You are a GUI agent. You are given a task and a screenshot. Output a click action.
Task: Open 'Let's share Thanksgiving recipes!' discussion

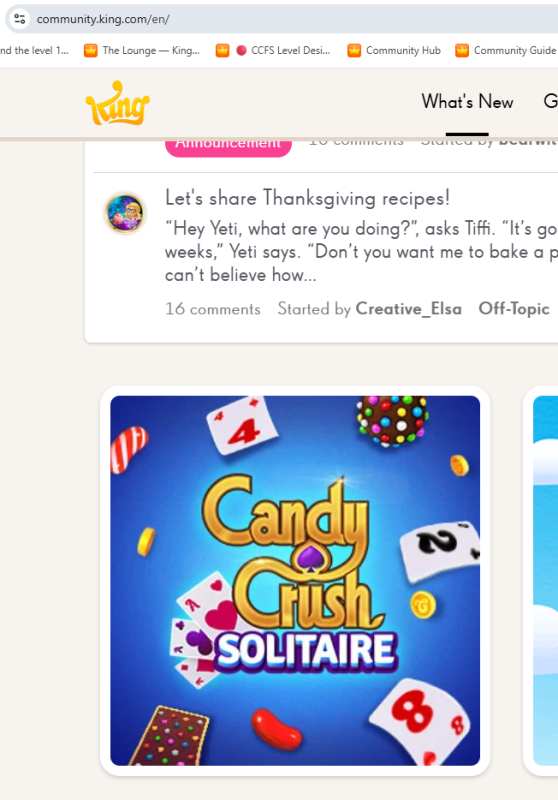(x=308, y=198)
